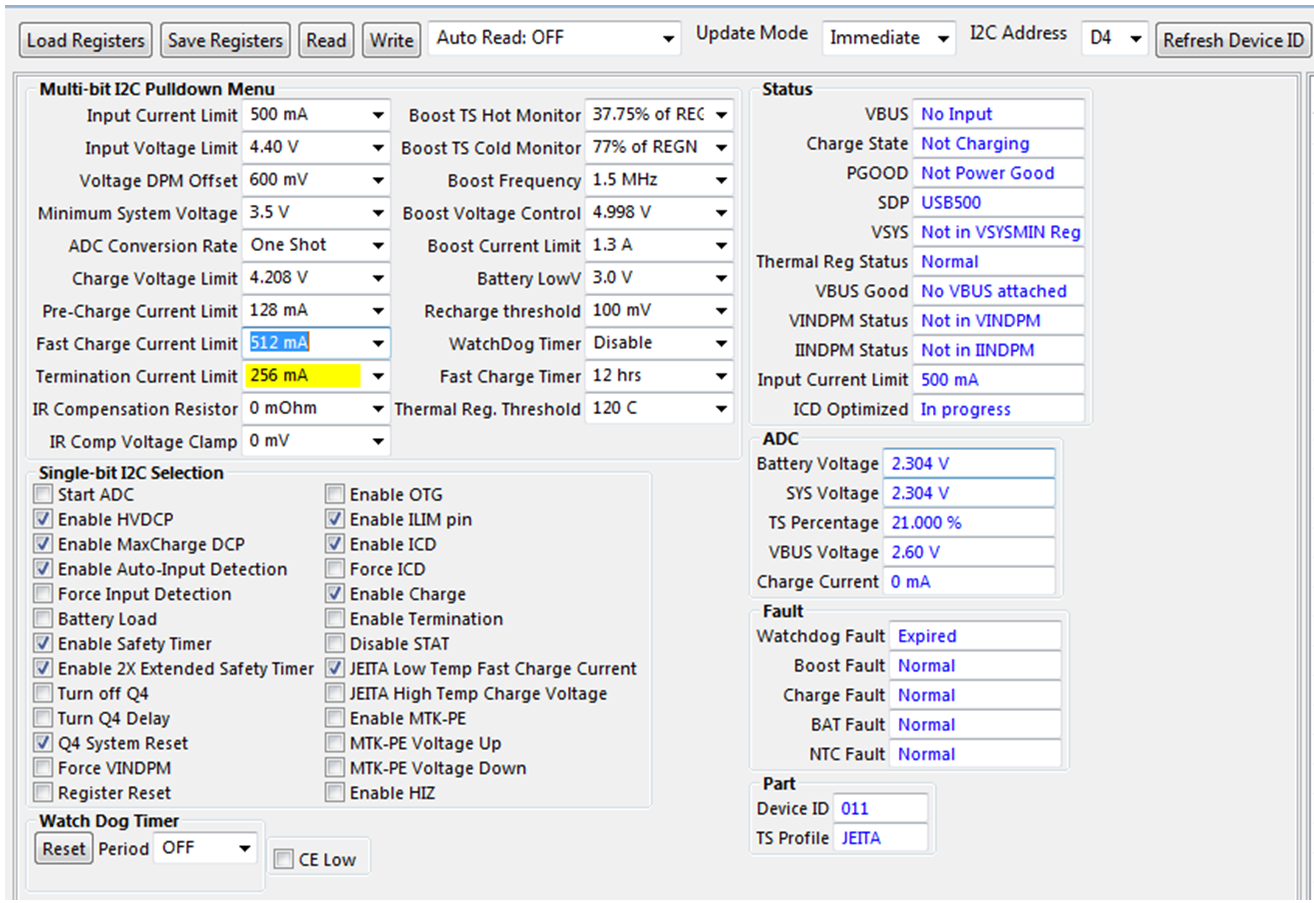Click the Save Registers button
This screenshot has height=903, width=1314.
(x=224, y=40)
